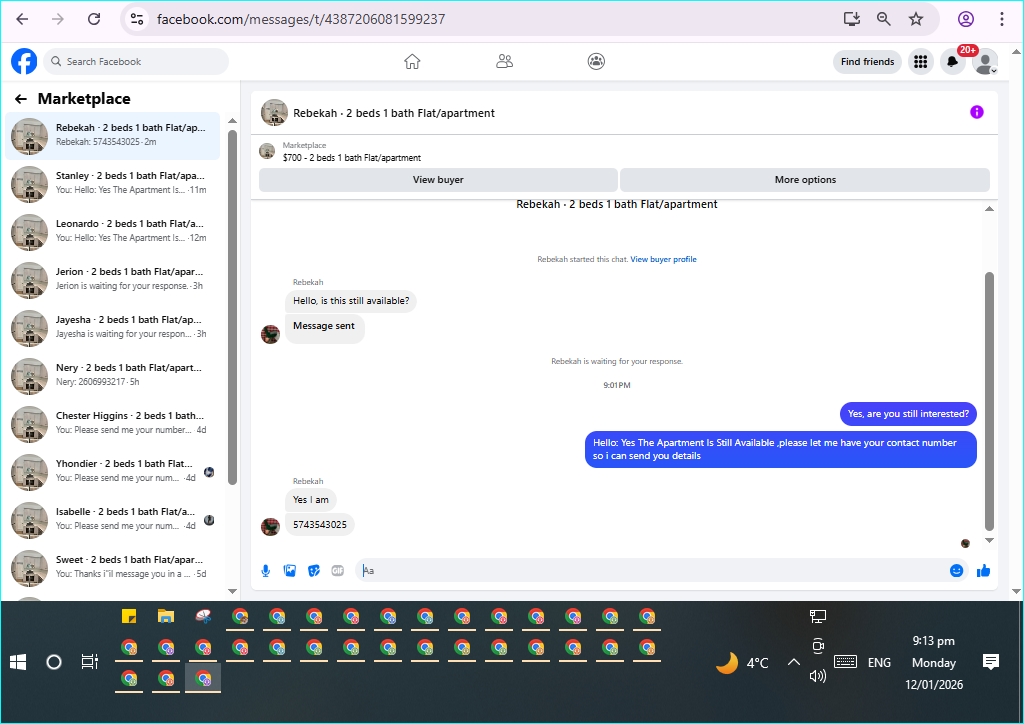Show hidden system tray icons

793,663
